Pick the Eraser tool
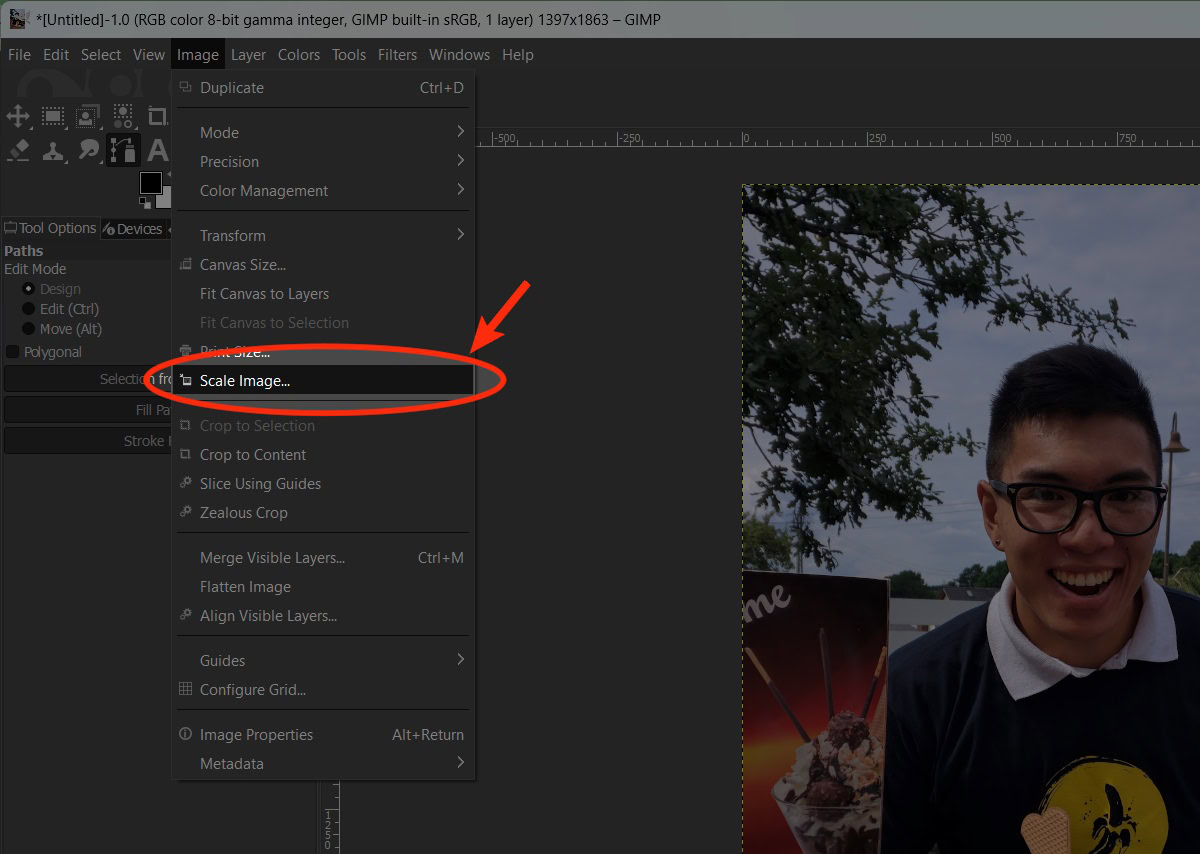The image size is (1200, 854). [18, 150]
